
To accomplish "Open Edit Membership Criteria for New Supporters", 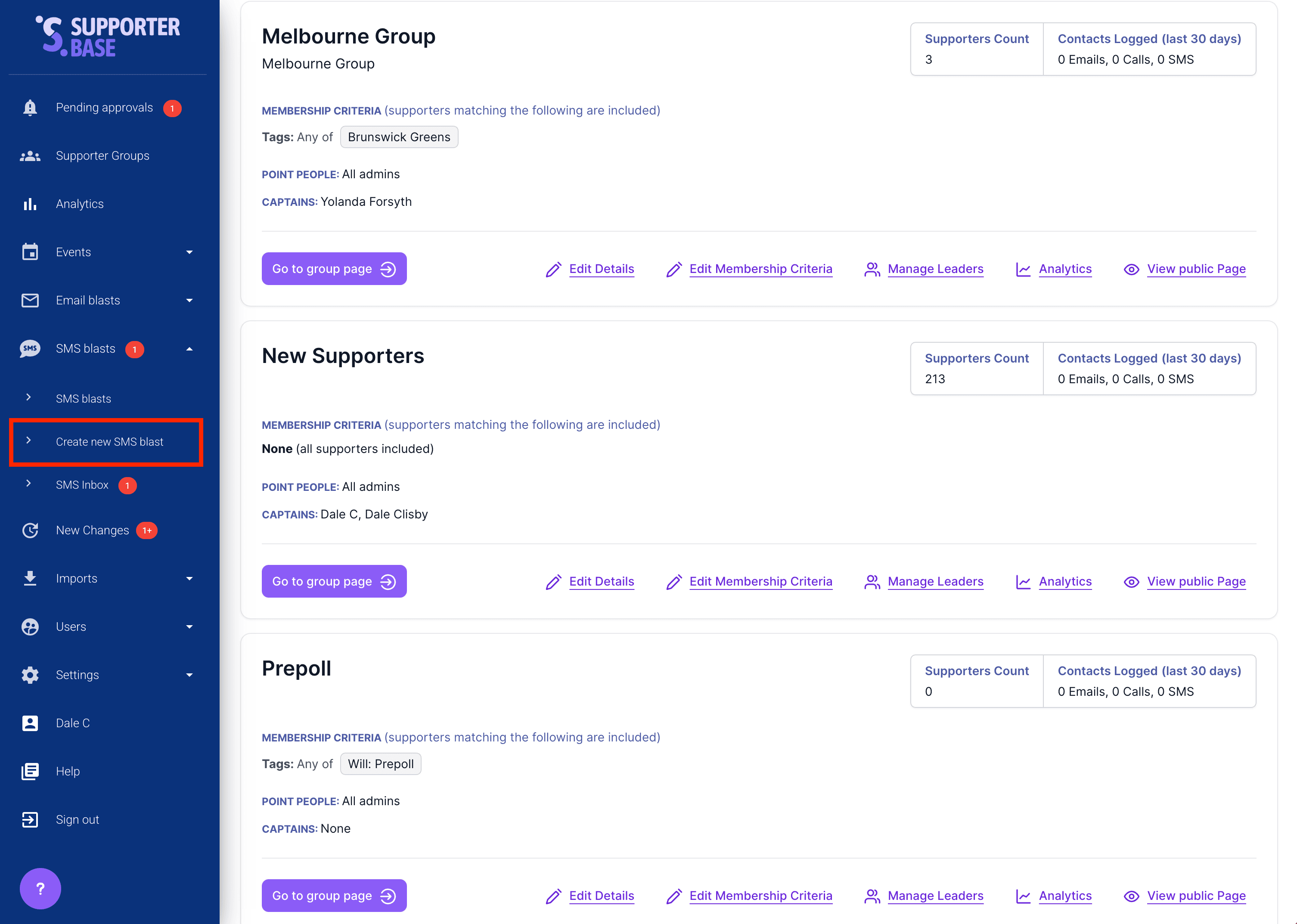I will [760, 581].
